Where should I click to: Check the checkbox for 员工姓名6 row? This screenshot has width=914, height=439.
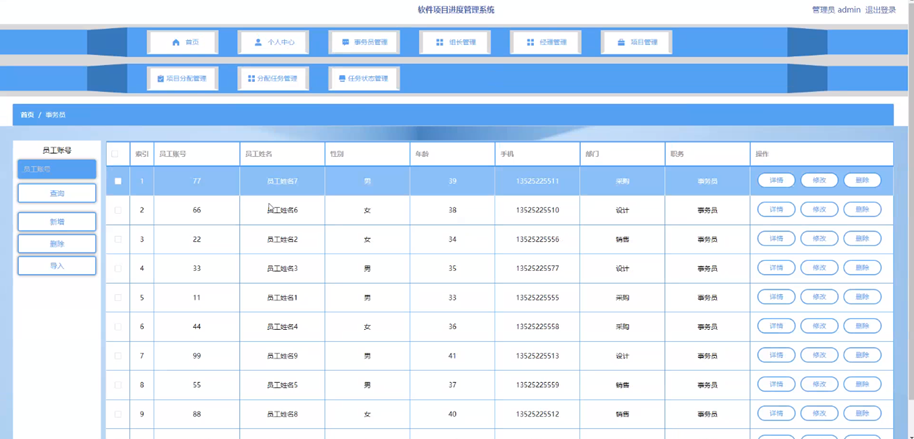click(x=118, y=210)
